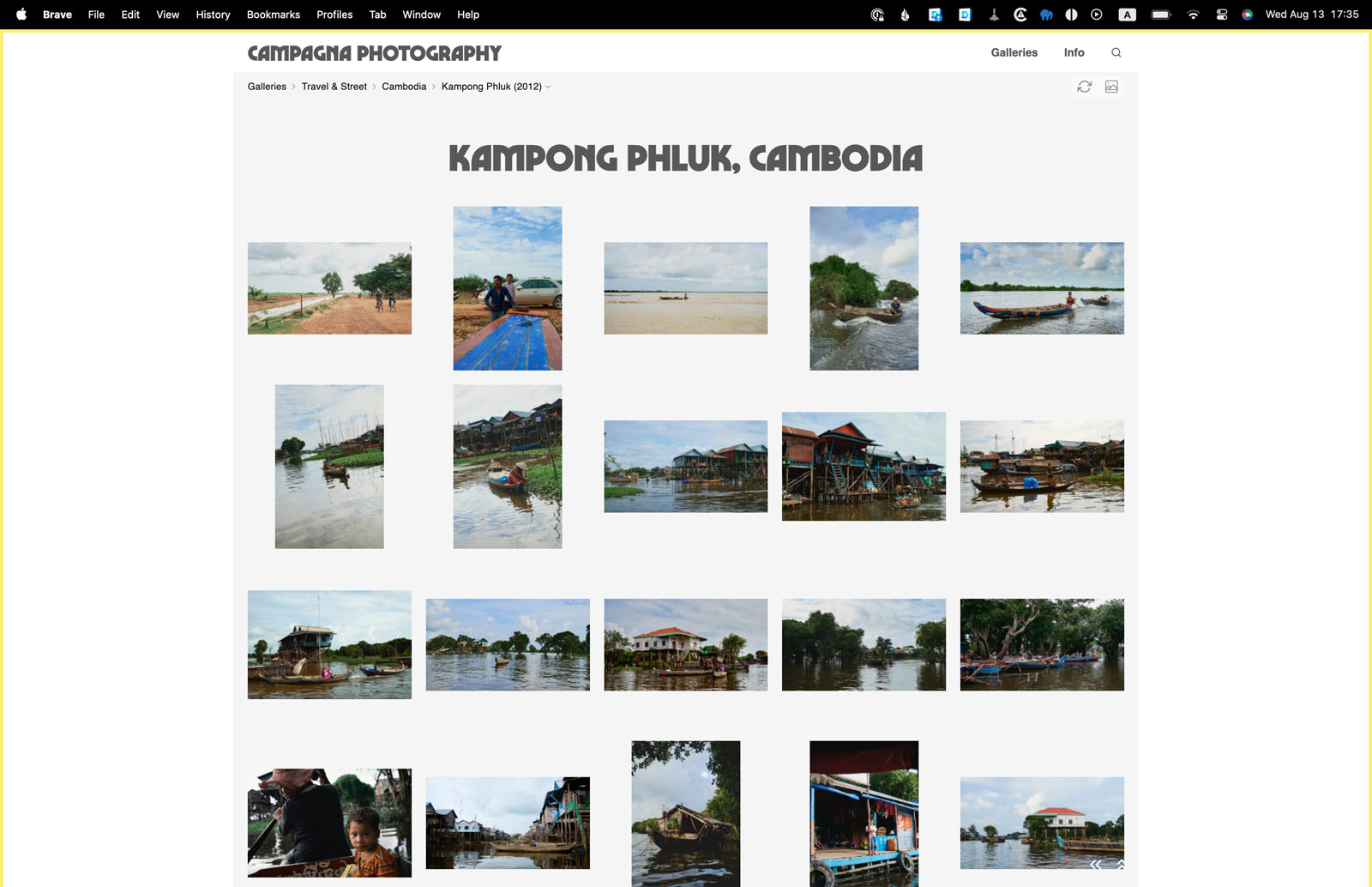This screenshot has width=1372, height=887.
Task: Open the Brave app menu
Action: 57,15
